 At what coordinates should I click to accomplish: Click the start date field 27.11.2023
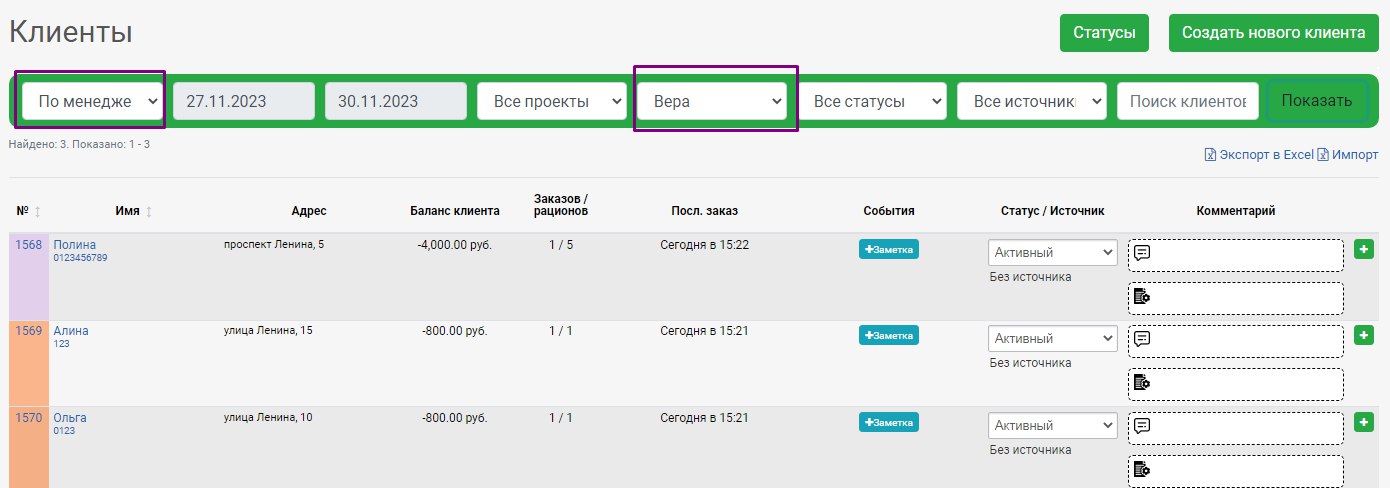click(244, 101)
